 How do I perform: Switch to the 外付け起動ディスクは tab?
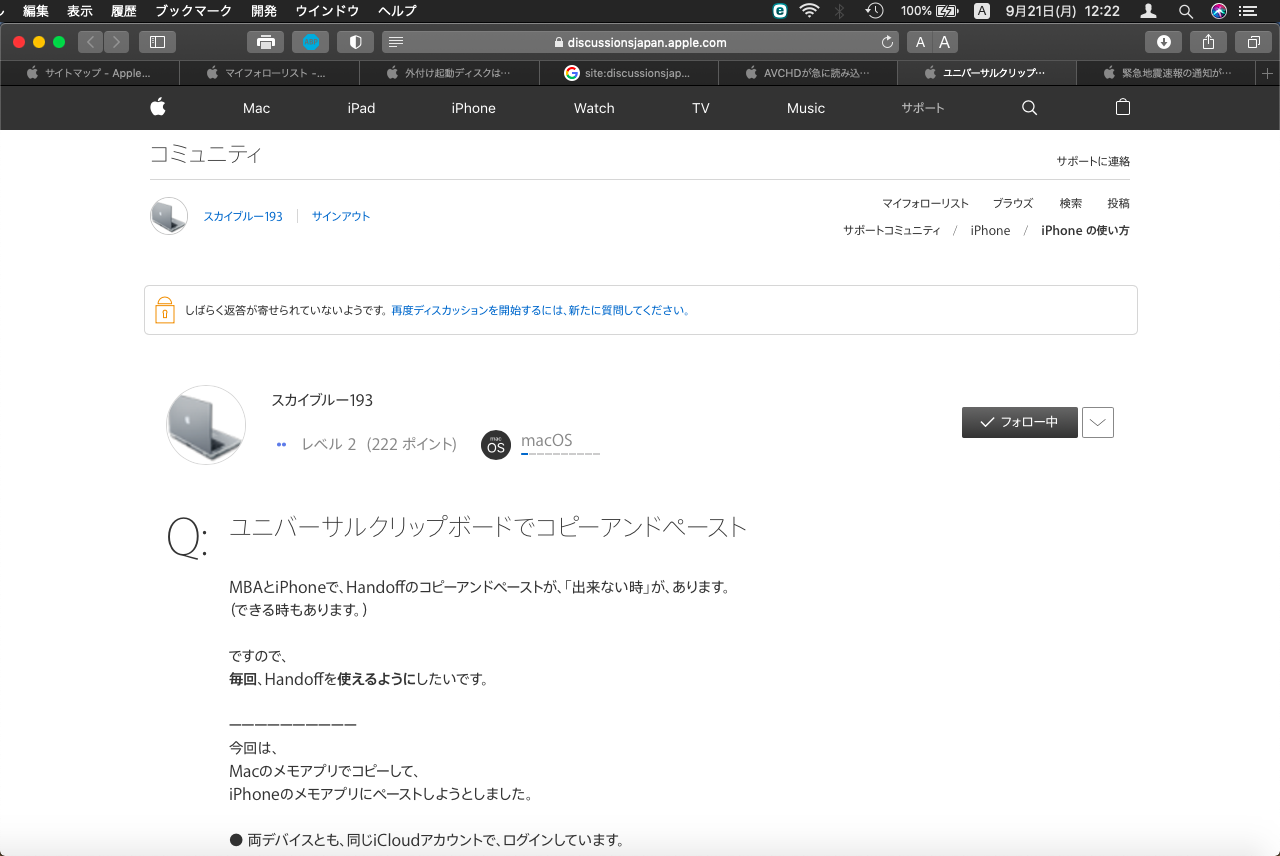click(x=449, y=73)
